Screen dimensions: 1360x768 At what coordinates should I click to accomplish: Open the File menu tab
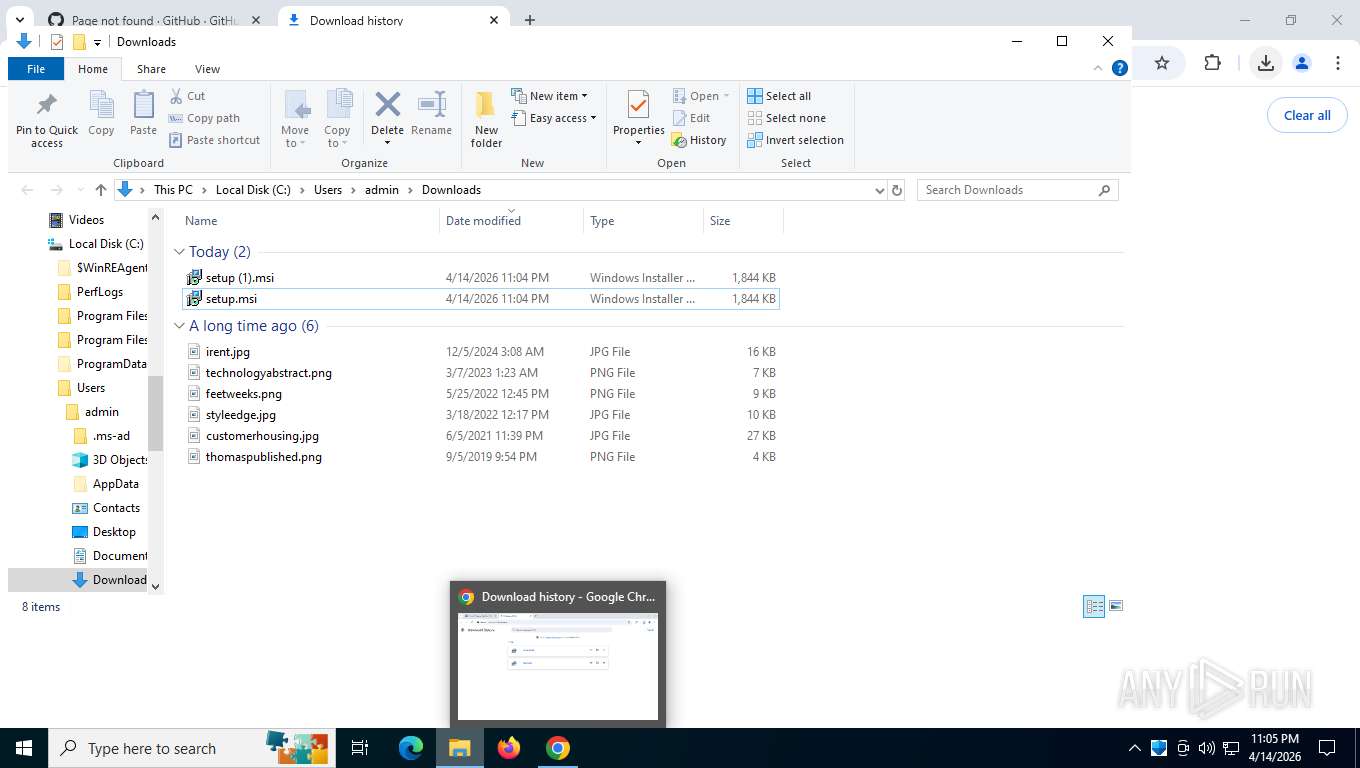click(36, 69)
